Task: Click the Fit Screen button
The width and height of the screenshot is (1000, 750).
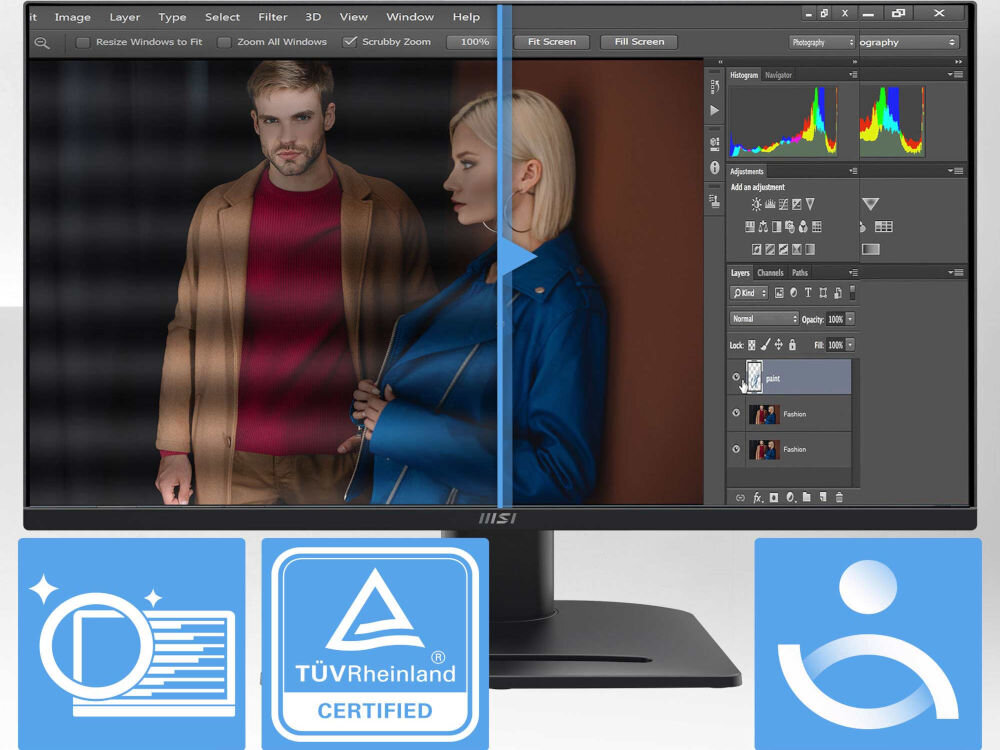Action: pyautogui.click(x=551, y=42)
